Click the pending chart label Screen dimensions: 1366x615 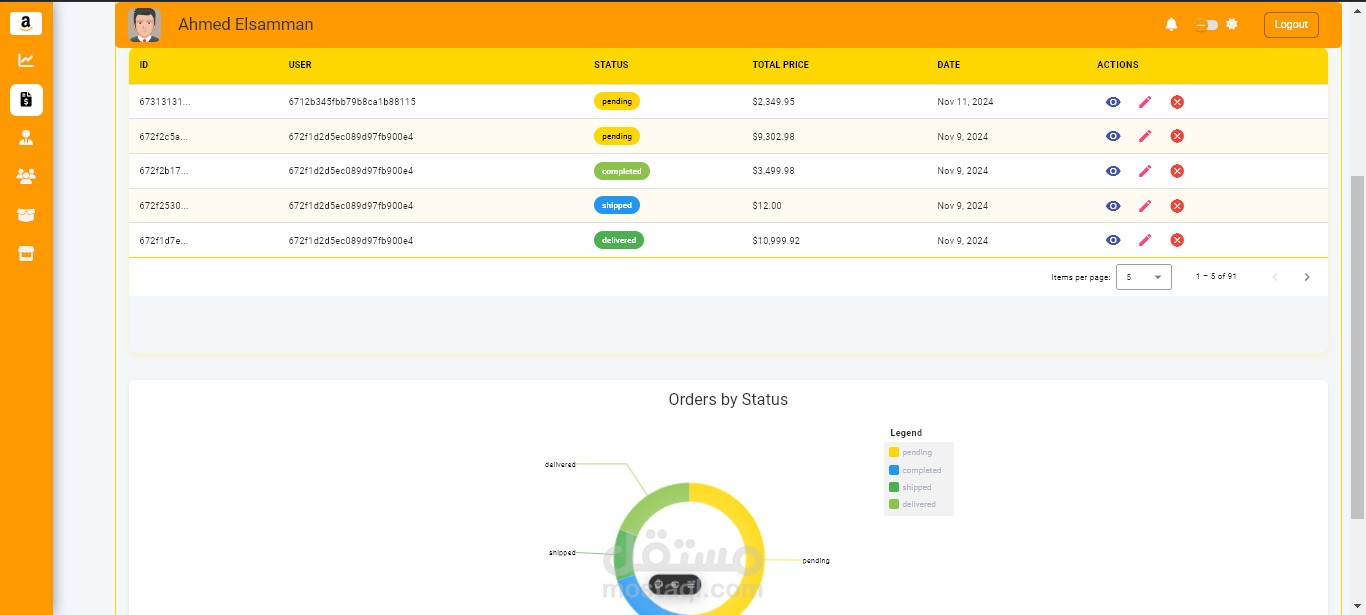(x=816, y=561)
